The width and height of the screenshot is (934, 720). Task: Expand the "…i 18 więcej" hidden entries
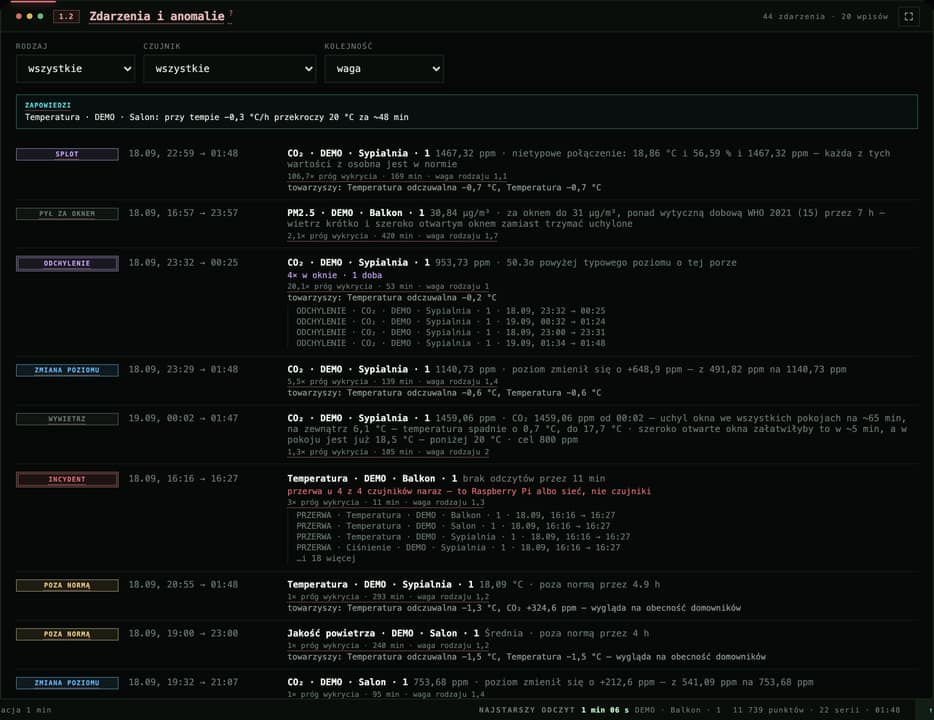tap(326, 559)
